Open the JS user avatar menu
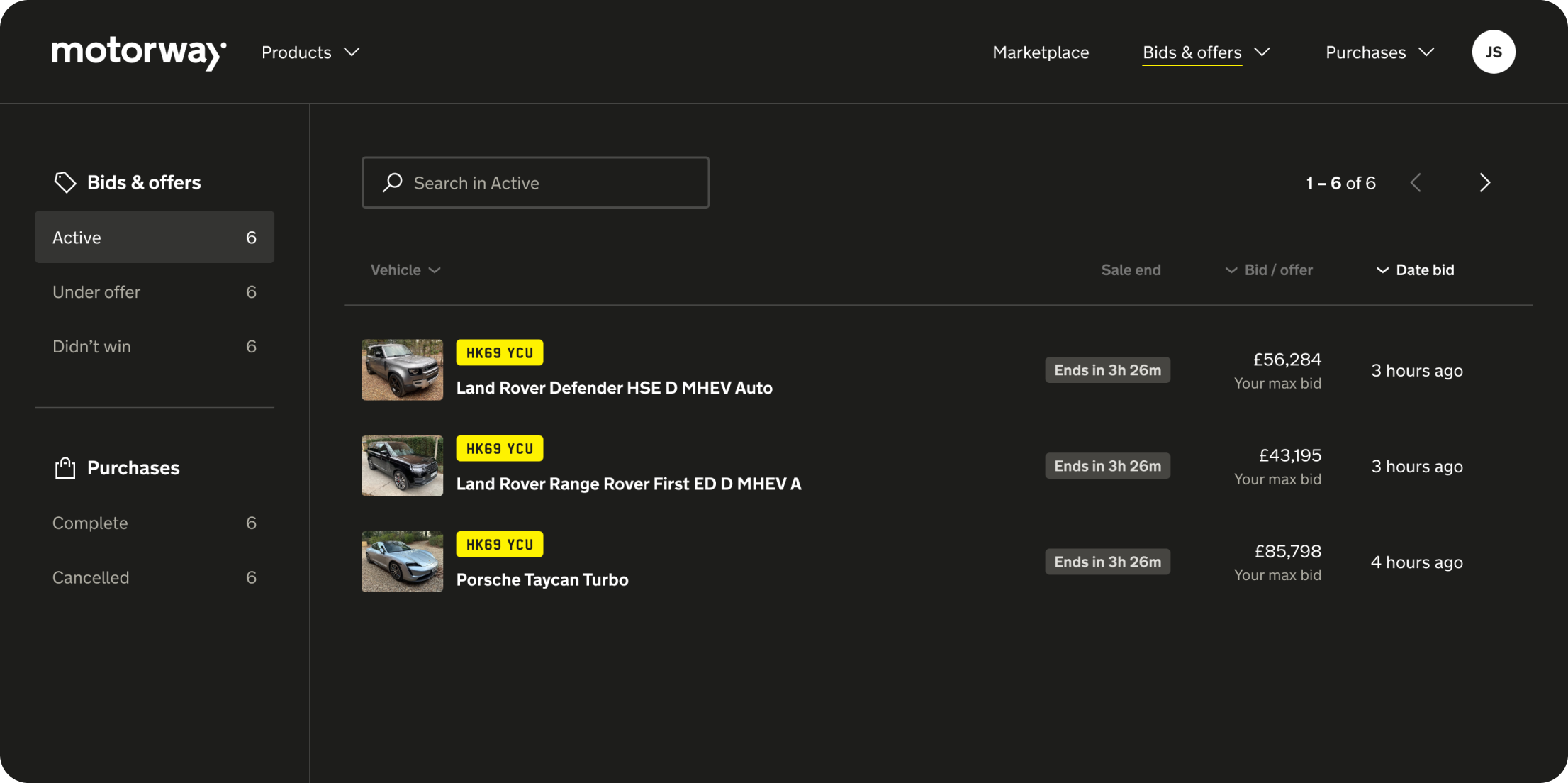This screenshot has height=783, width=1568. point(1494,52)
